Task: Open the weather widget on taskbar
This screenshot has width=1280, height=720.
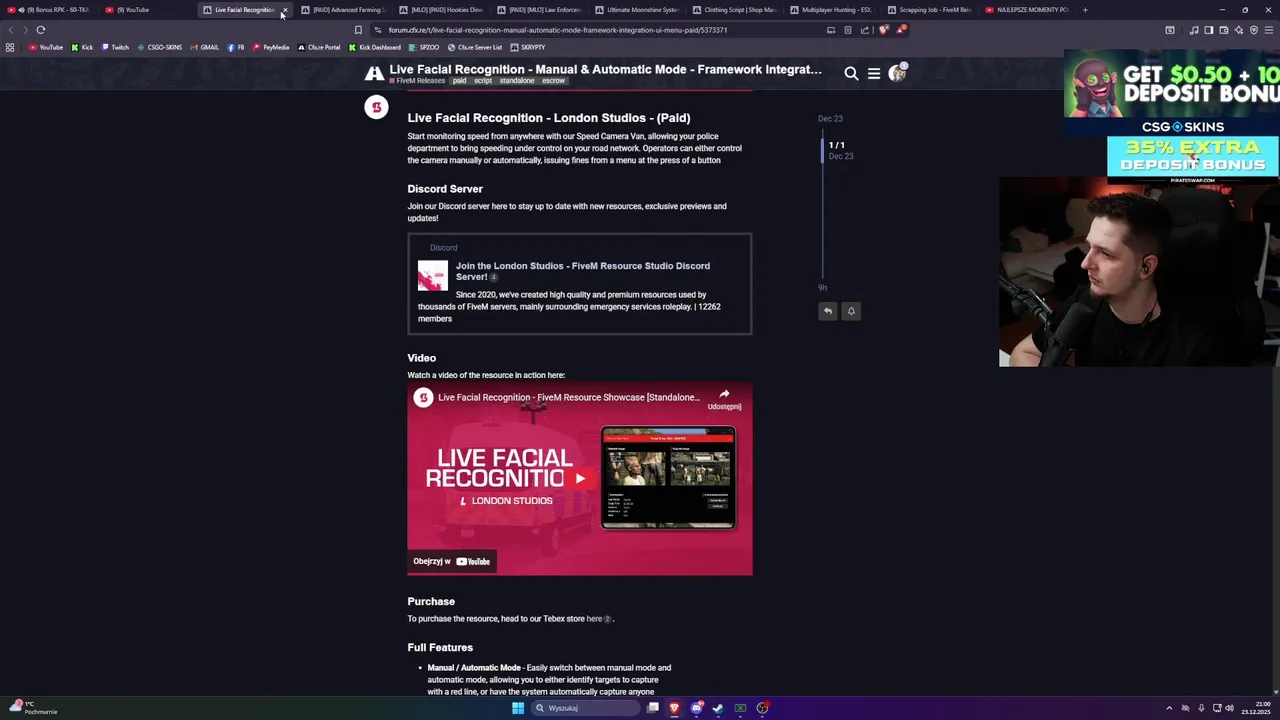Action: (x=33, y=707)
